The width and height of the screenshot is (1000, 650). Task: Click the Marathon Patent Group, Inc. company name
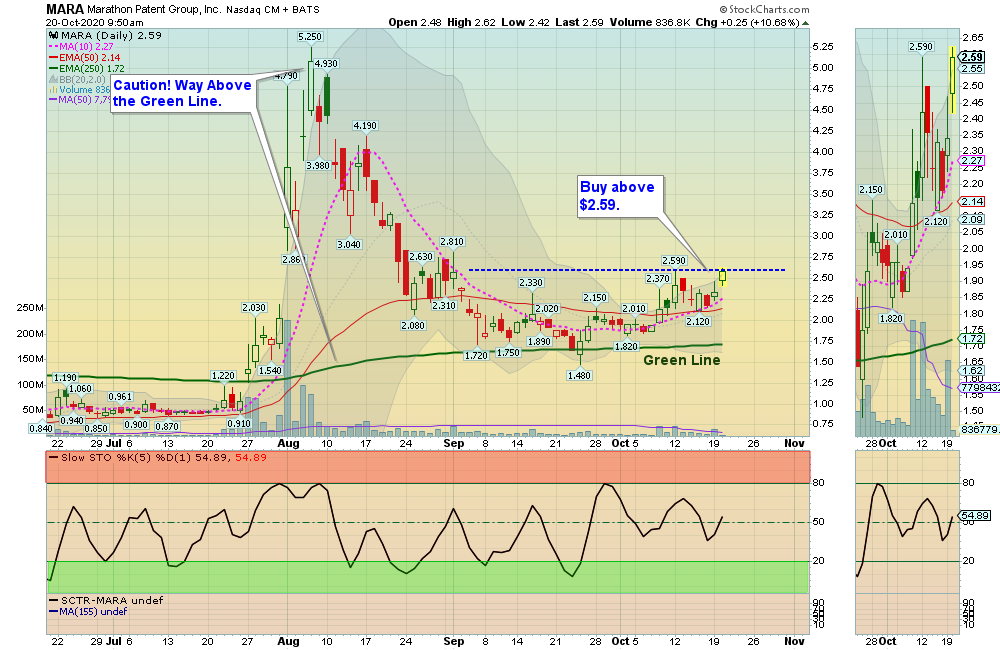tap(154, 10)
